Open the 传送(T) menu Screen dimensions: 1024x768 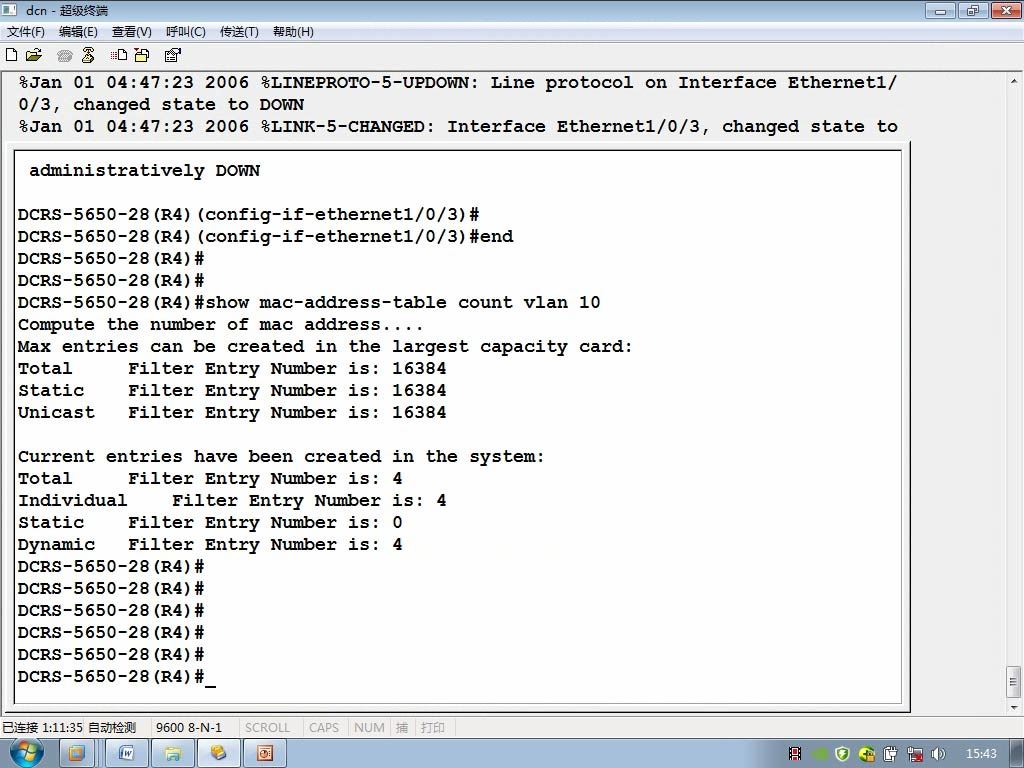[239, 31]
